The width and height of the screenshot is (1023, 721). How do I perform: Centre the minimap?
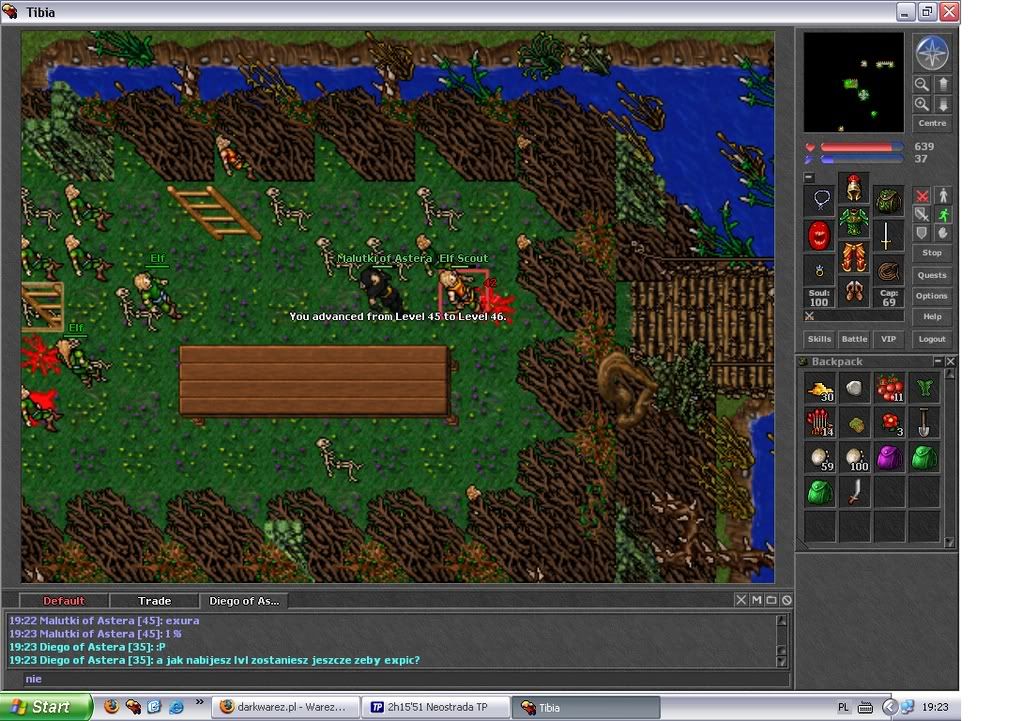932,123
